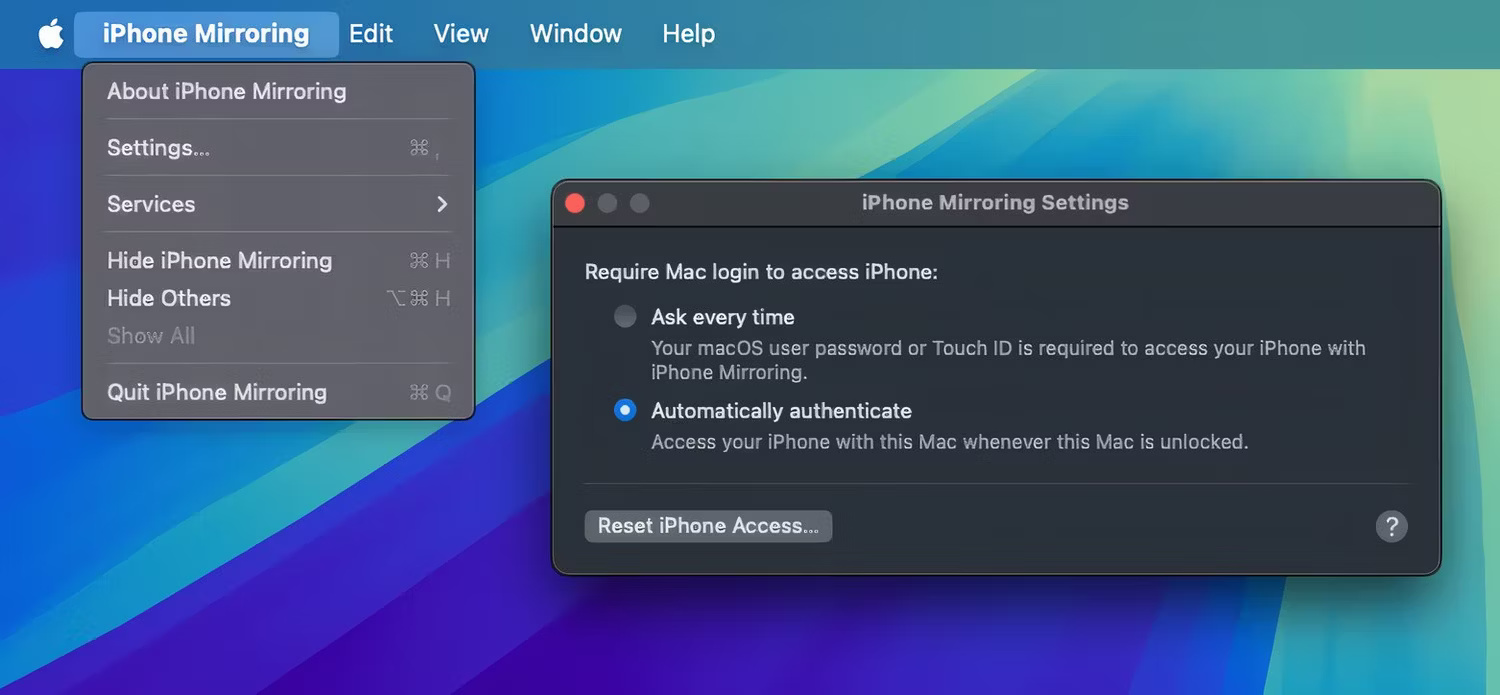Screen dimensions: 1500x695
Task: Click the help question mark icon
Action: [1391, 525]
